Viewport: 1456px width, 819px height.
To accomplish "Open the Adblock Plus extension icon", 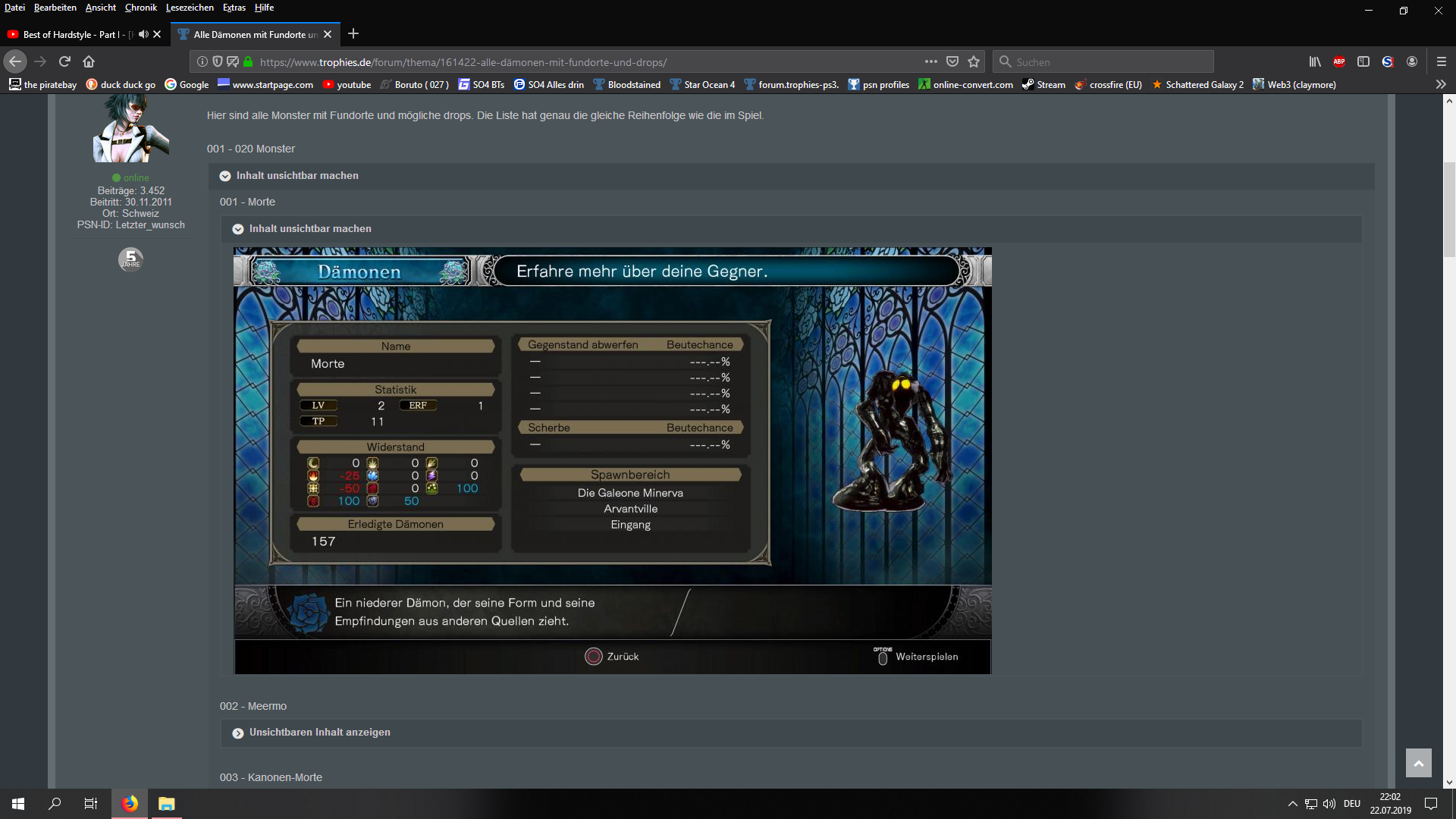I will 1339,61.
